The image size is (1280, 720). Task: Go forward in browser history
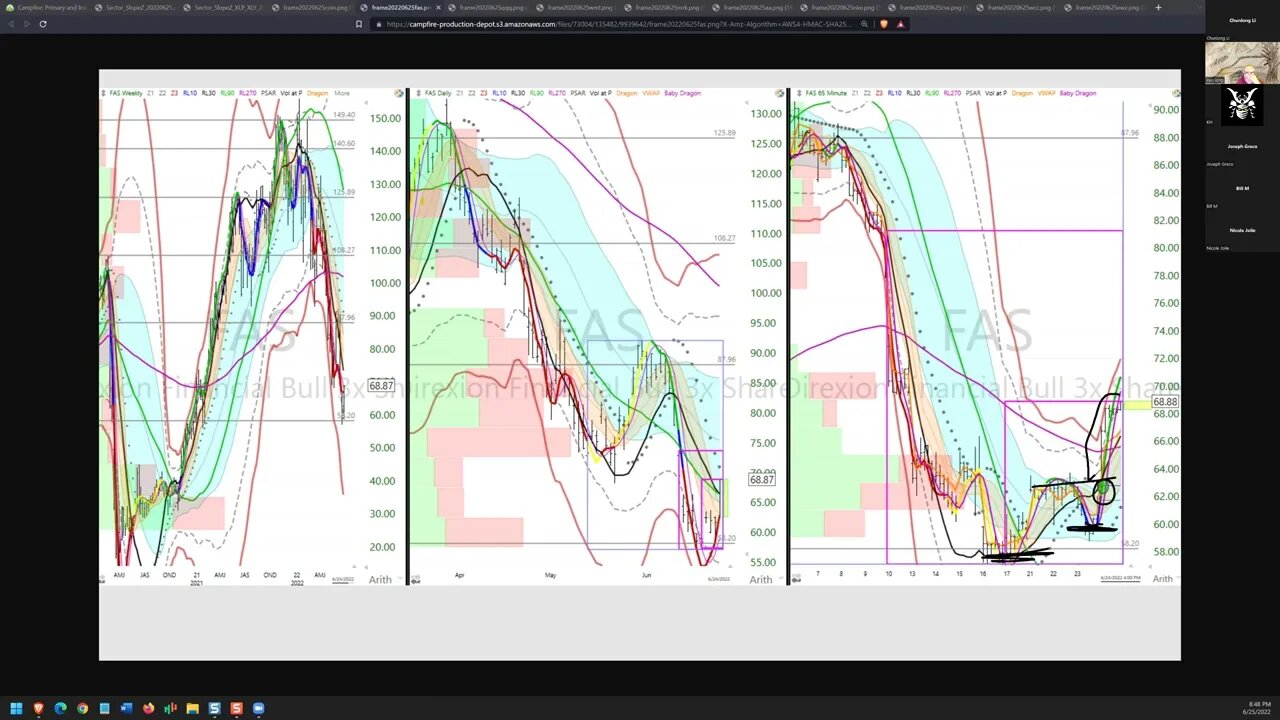point(26,23)
